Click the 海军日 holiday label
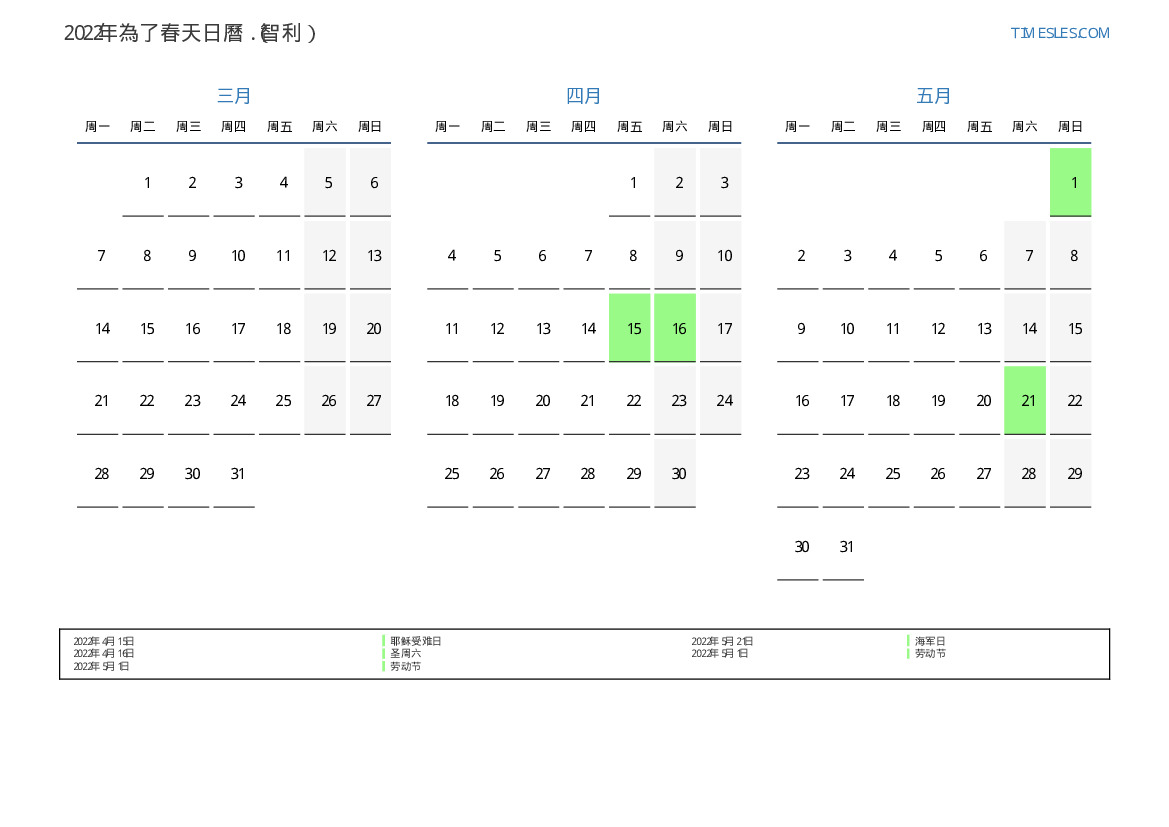This screenshot has height=827, width=1169. (x=929, y=641)
